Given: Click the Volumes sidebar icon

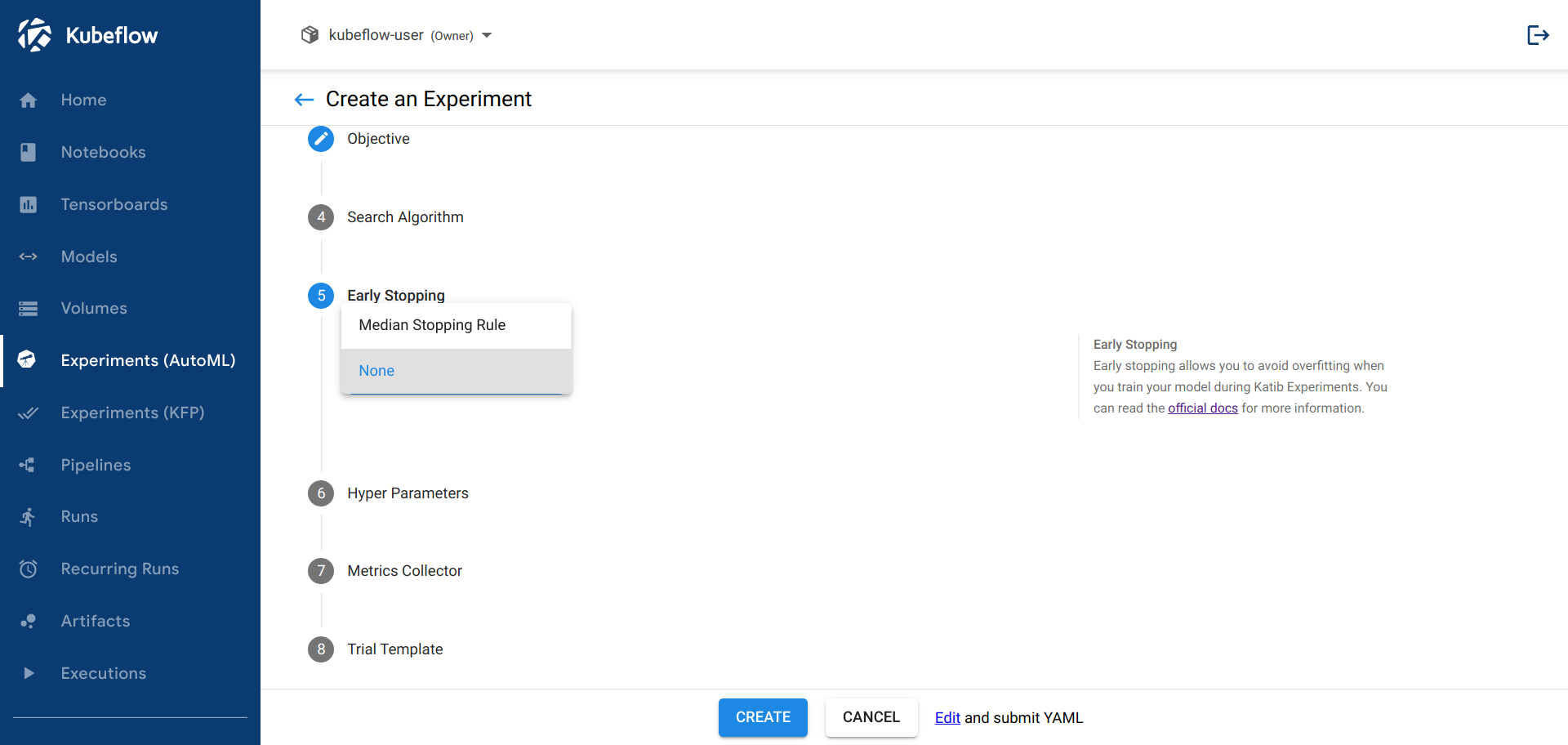Looking at the screenshot, I should 29,309.
